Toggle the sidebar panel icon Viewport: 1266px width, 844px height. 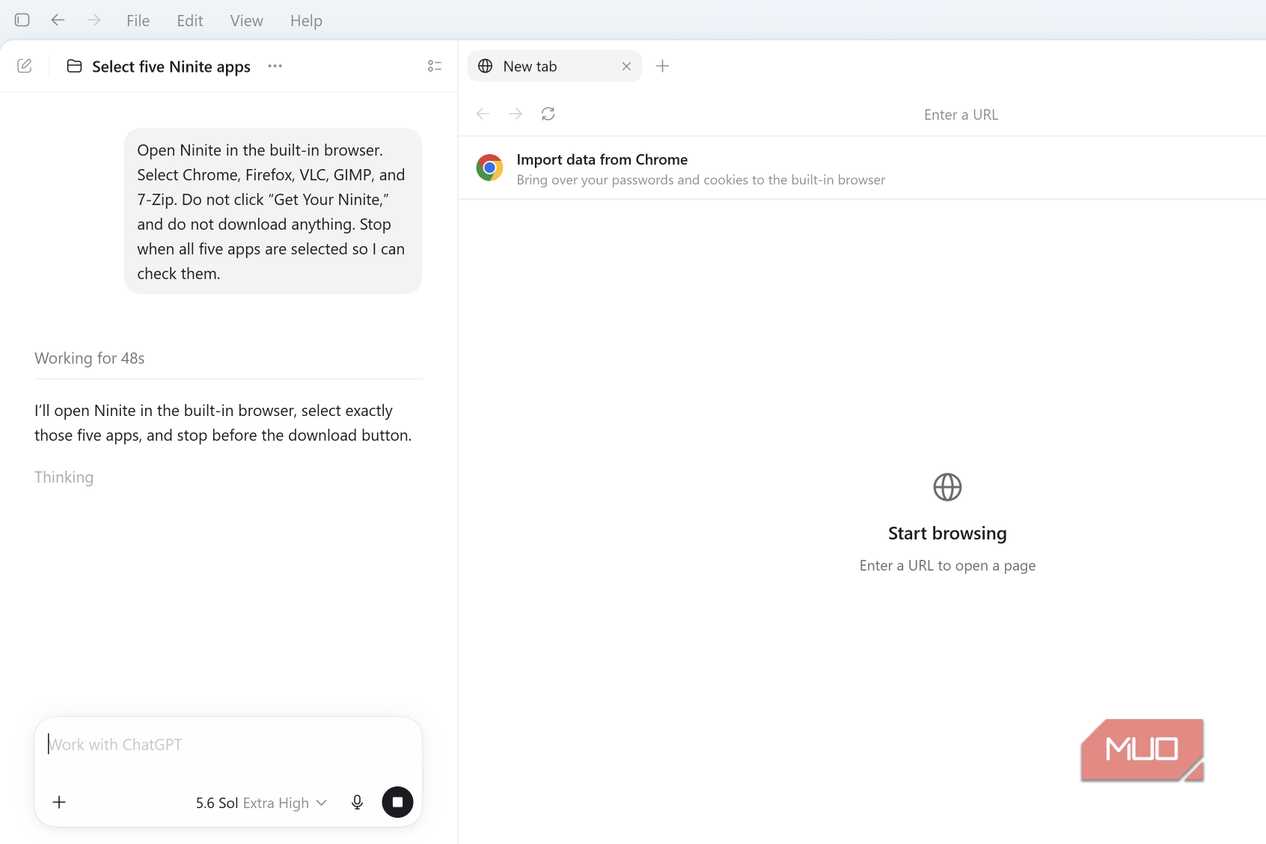[22, 20]
